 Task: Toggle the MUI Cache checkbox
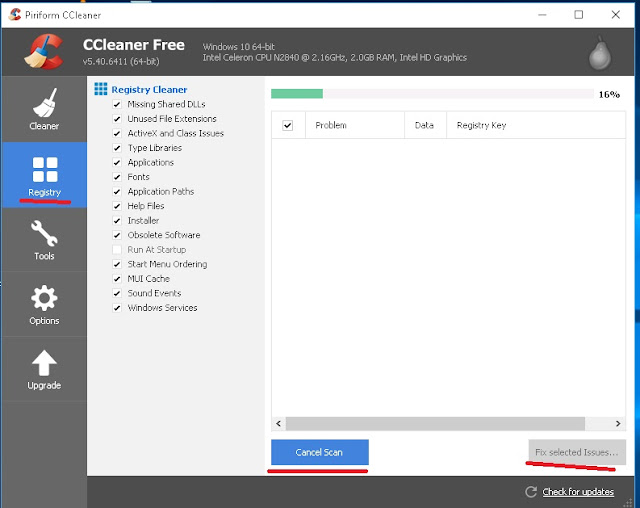point(117,279)
